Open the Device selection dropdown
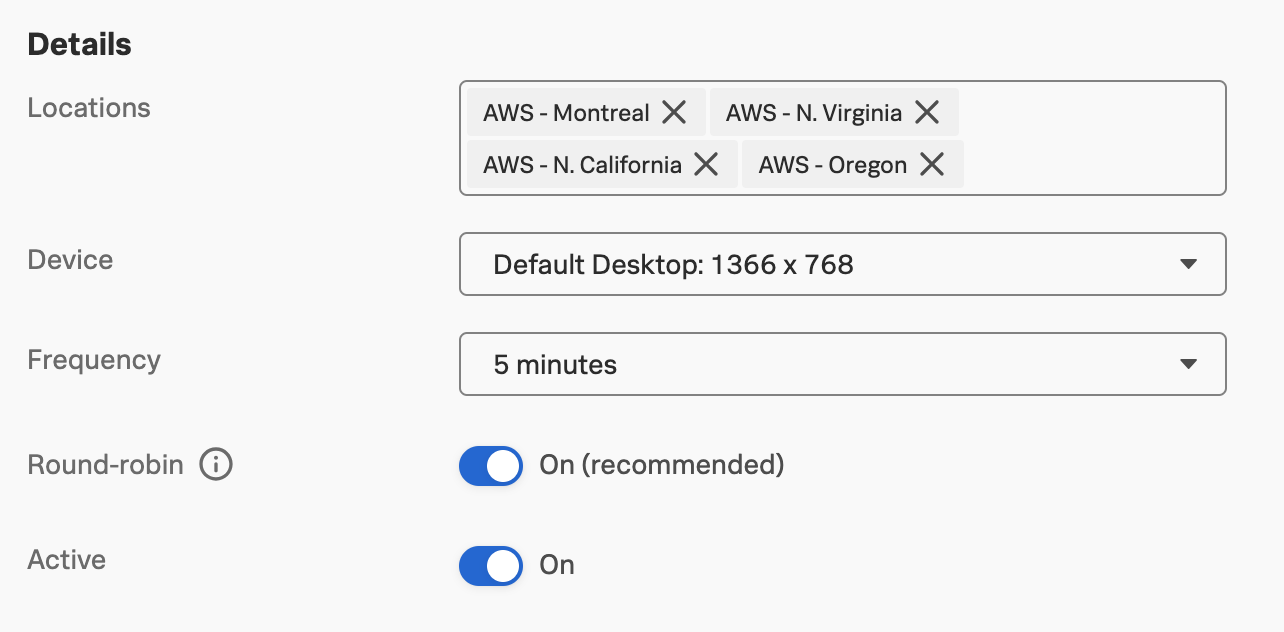Viewport: 1284px width, 632px height. (842, 264)
